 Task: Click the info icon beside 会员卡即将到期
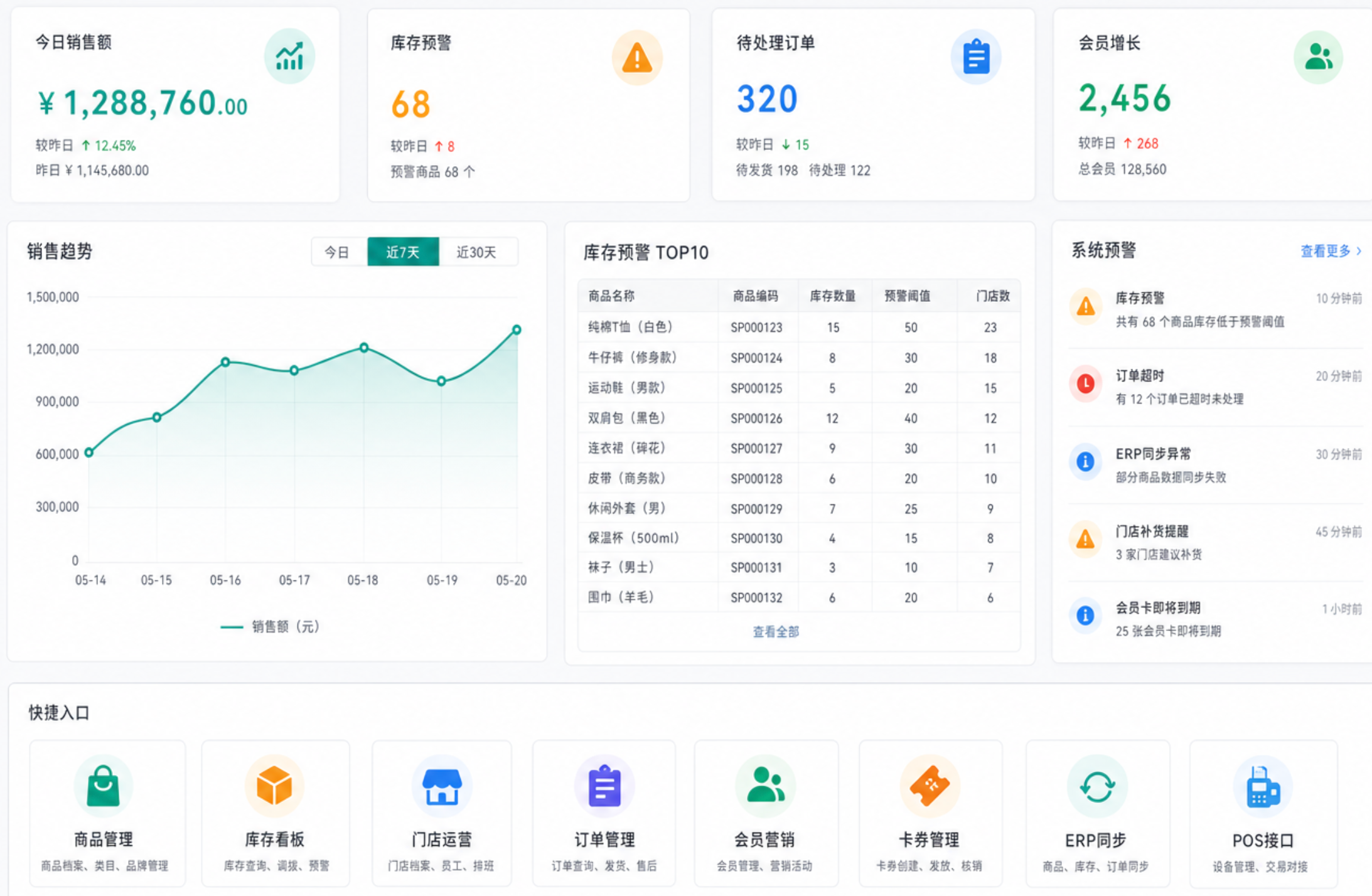point(1086,616)
